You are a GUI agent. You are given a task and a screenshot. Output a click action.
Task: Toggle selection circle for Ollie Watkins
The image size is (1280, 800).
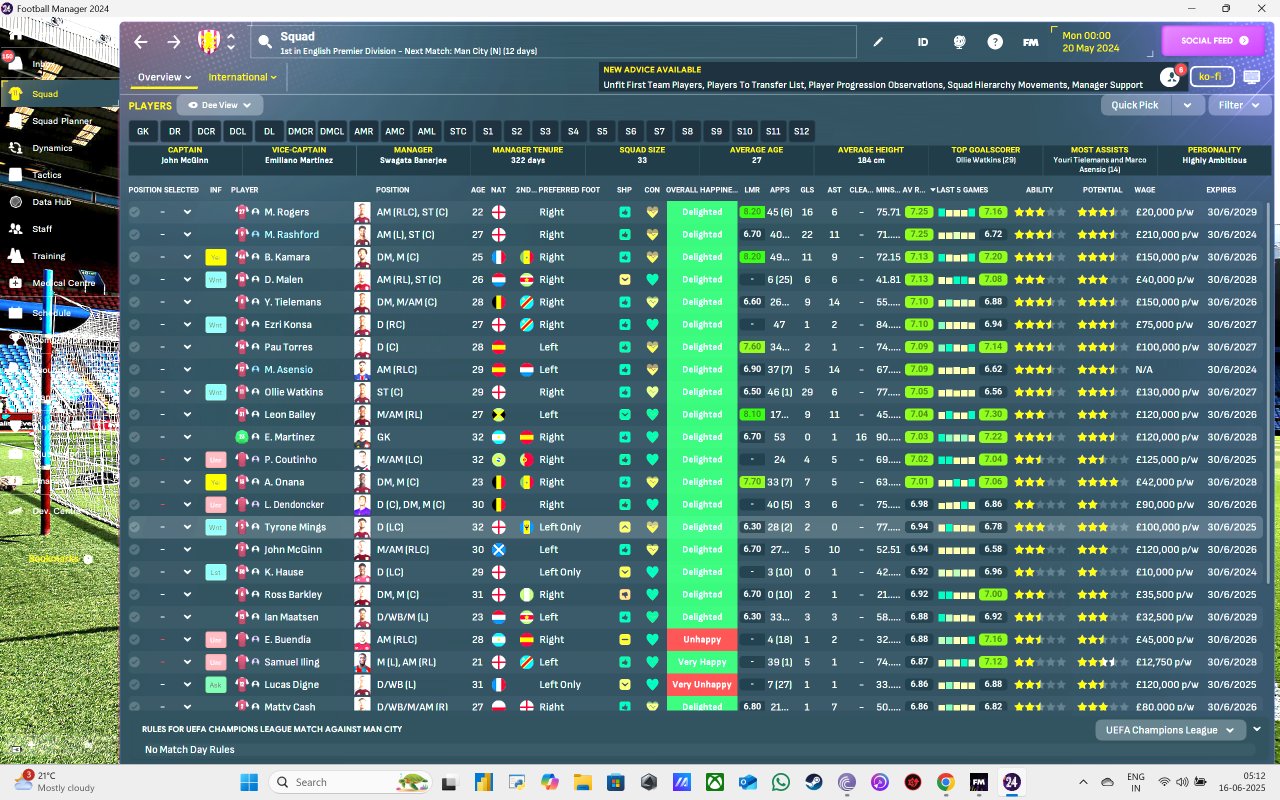coord(135,392)
